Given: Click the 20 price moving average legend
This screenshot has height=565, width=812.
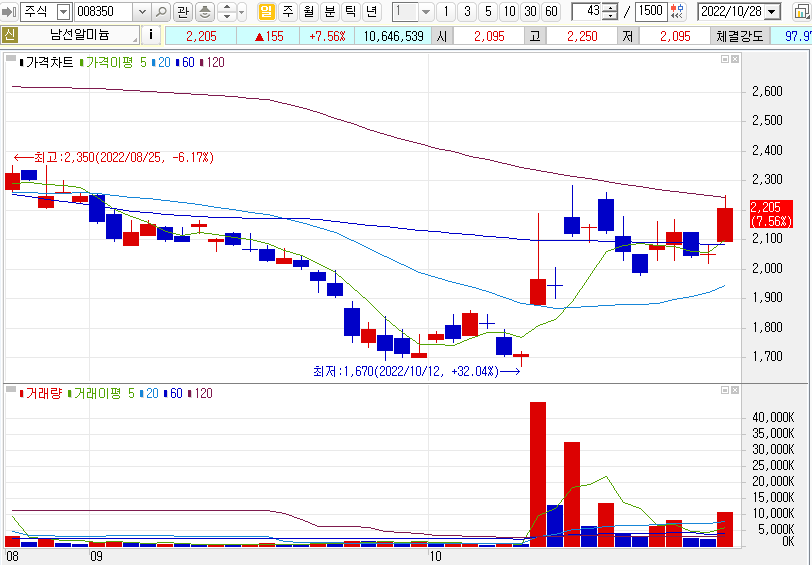Looking at the screenshot, I should coord(162,63).
